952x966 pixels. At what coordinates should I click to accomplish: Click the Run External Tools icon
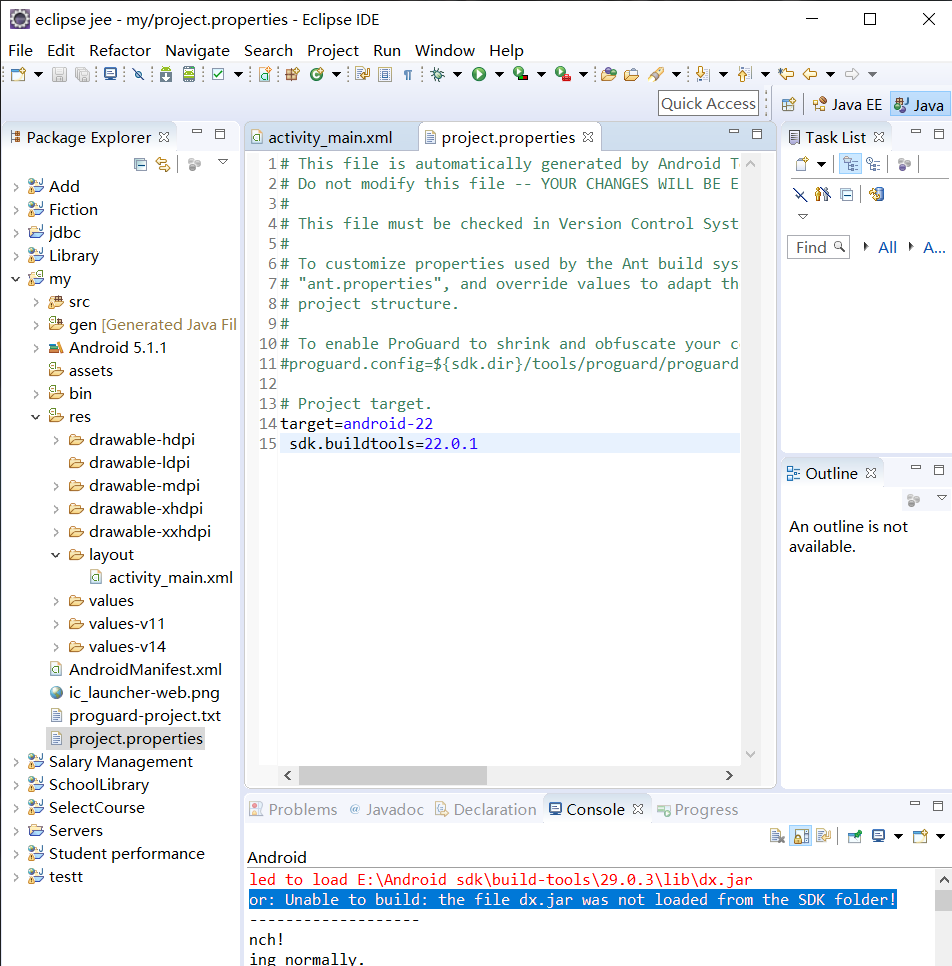pyautogui.click(x=563, y=75)
